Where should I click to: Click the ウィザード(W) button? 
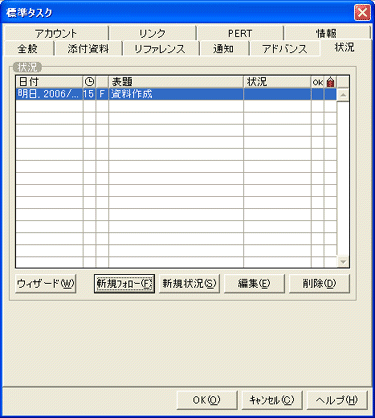(x=46, y=284)
